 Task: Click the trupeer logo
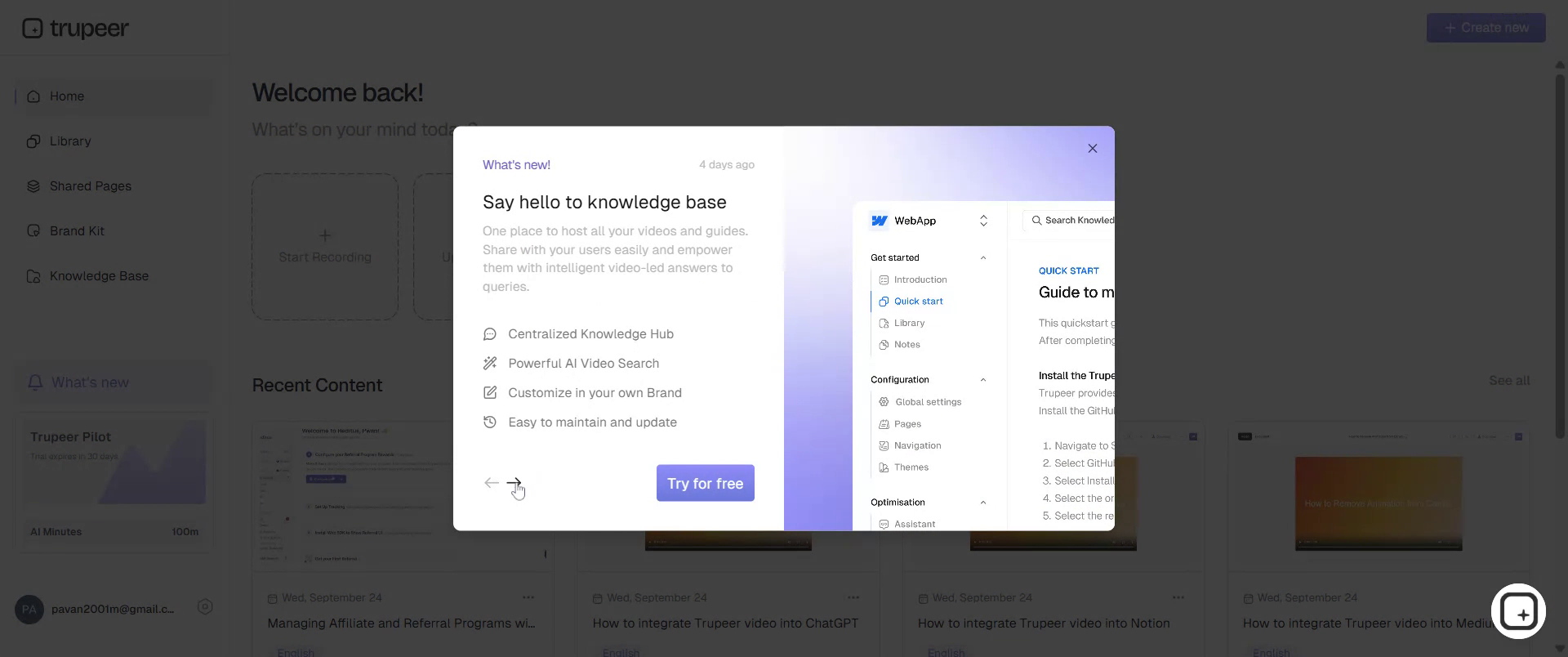(75, 29)
